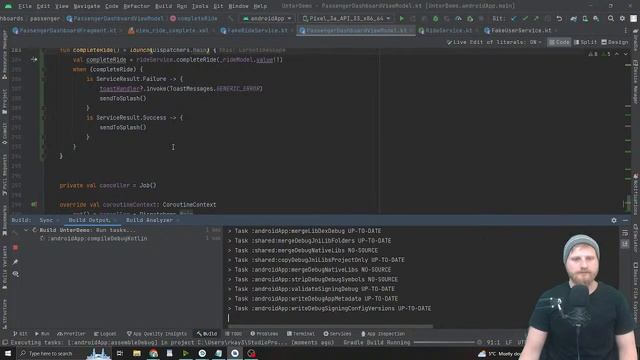
Task: Open the File menu
Action: click(x=24, y=6)
